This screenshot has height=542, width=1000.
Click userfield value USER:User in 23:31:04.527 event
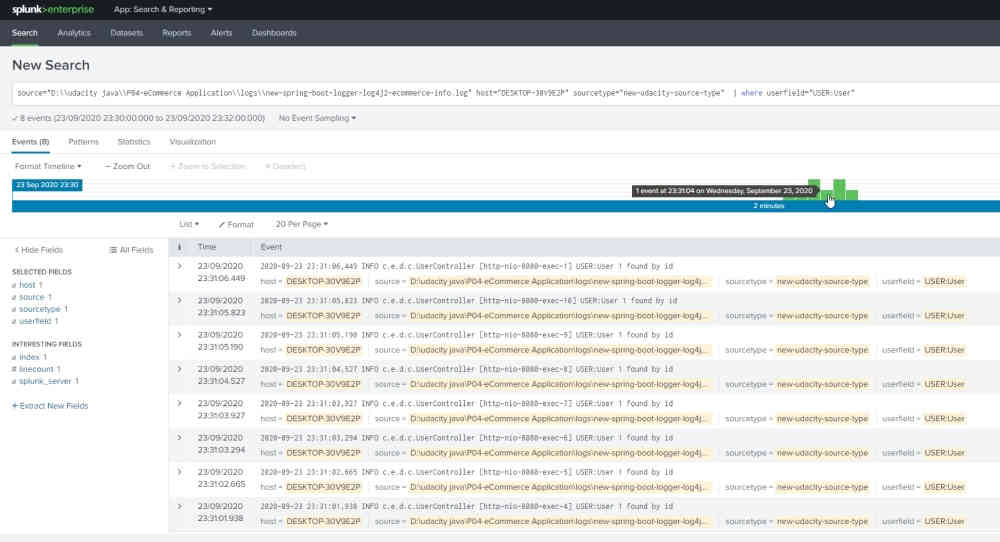pyautogui.click(x=945, y=385)
